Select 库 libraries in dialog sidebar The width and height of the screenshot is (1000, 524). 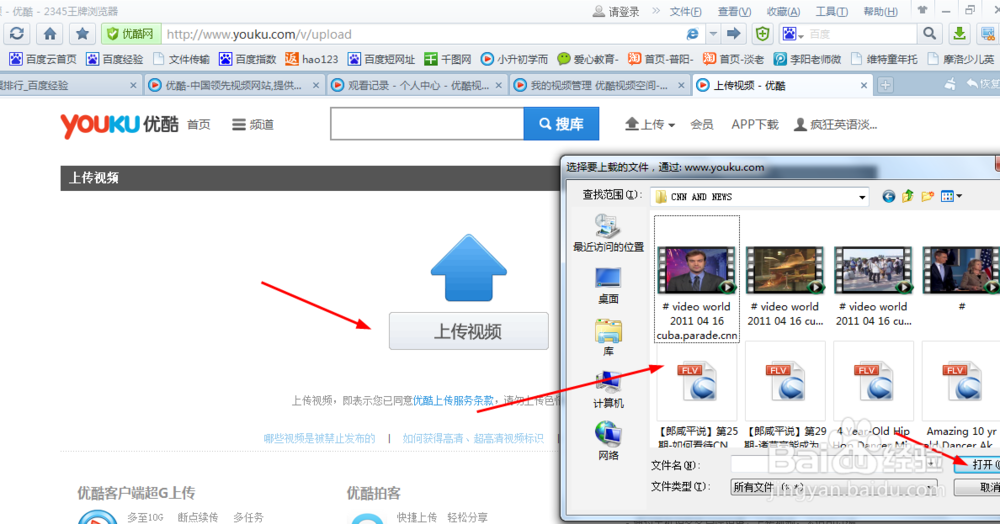pos(608,338)
